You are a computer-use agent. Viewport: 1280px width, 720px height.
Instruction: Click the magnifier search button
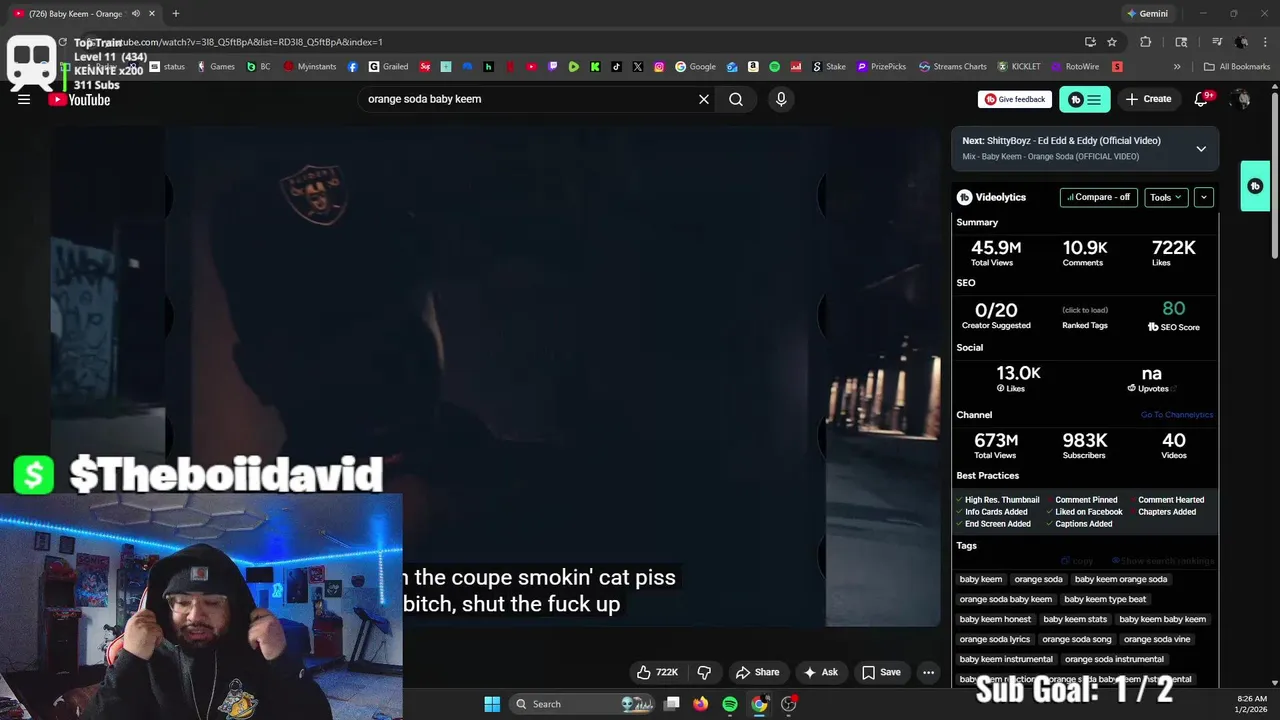click(736, 99)
